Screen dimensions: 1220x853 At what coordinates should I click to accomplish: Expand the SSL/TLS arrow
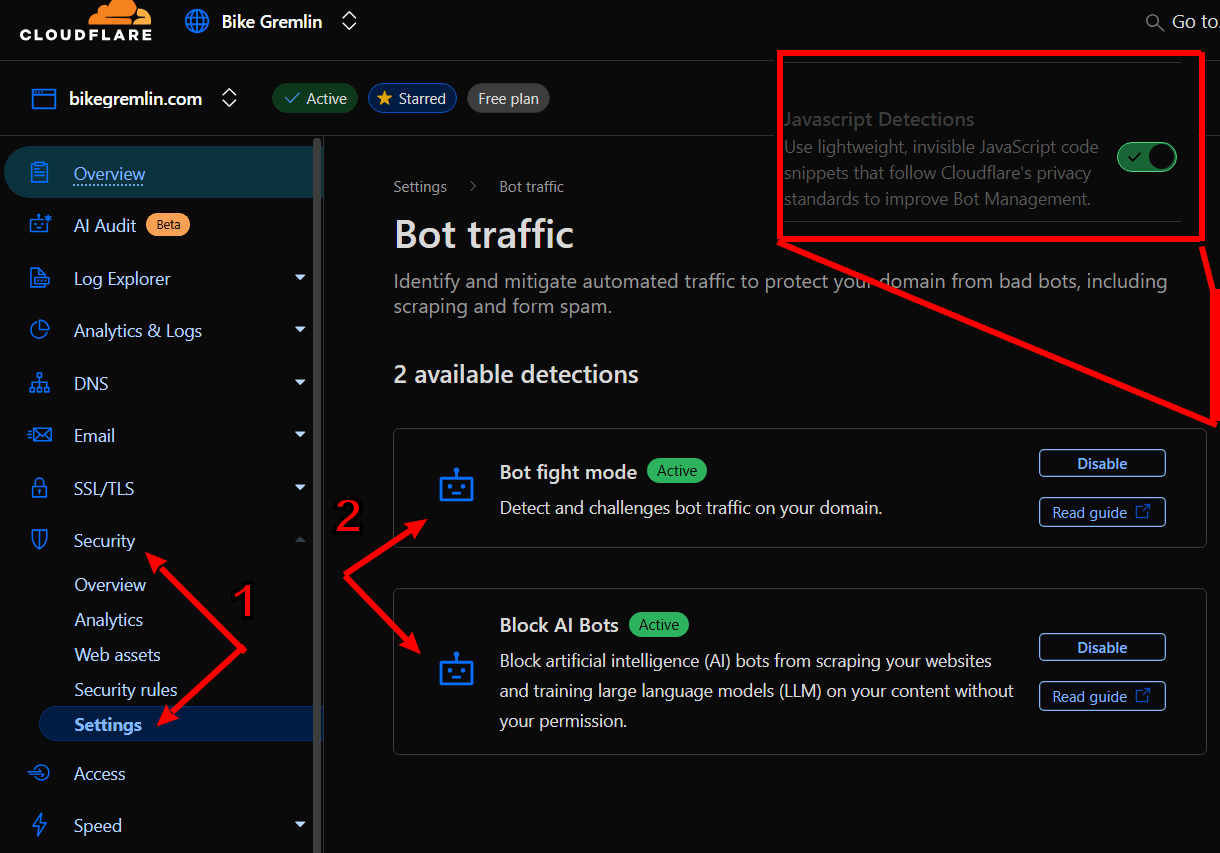300,487
